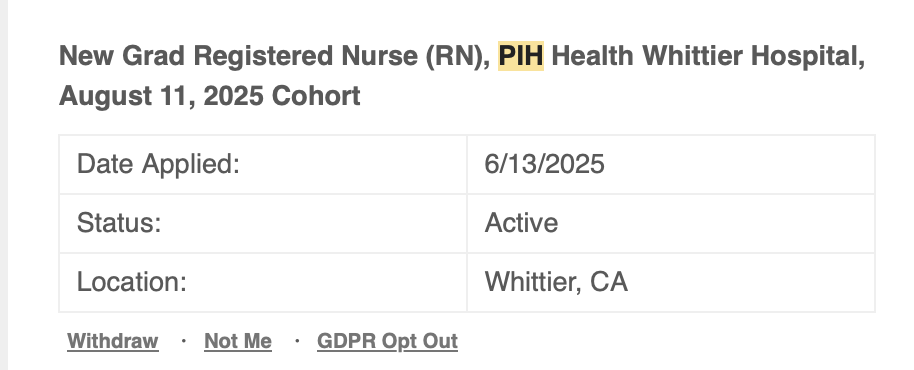Click the Location label cell
The width and height of the screenshot is (914, 370).
pyautogui.click(x=263, y=283)
